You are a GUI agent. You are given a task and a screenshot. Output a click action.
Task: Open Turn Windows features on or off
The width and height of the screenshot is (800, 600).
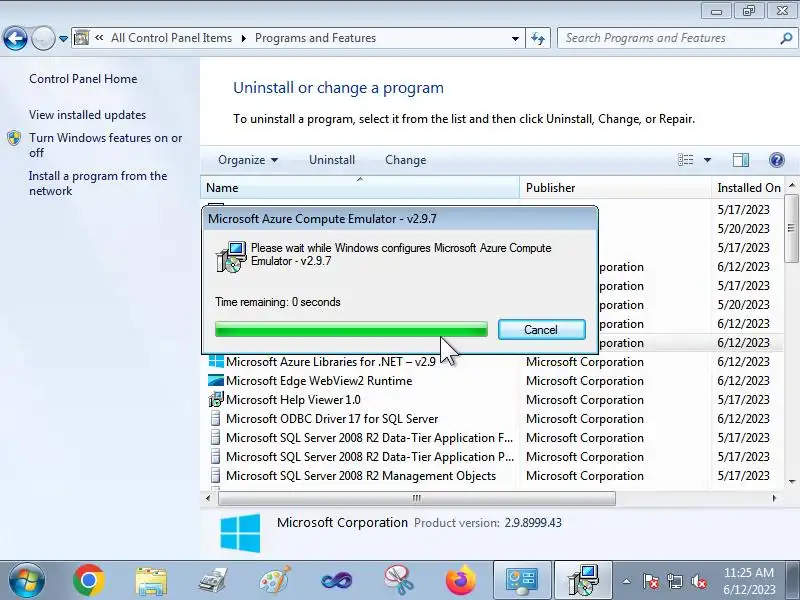106,145
